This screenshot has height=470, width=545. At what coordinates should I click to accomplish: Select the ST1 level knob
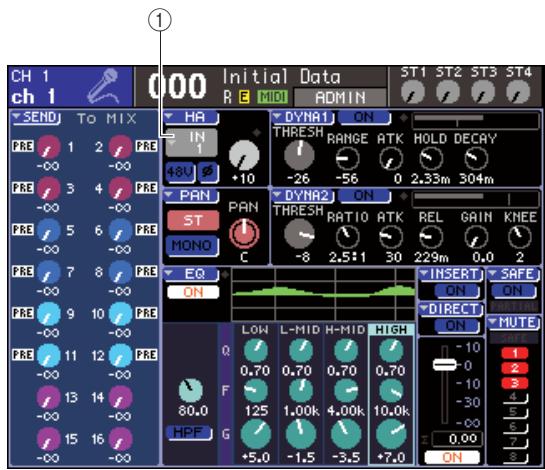[x=413, y=92]
